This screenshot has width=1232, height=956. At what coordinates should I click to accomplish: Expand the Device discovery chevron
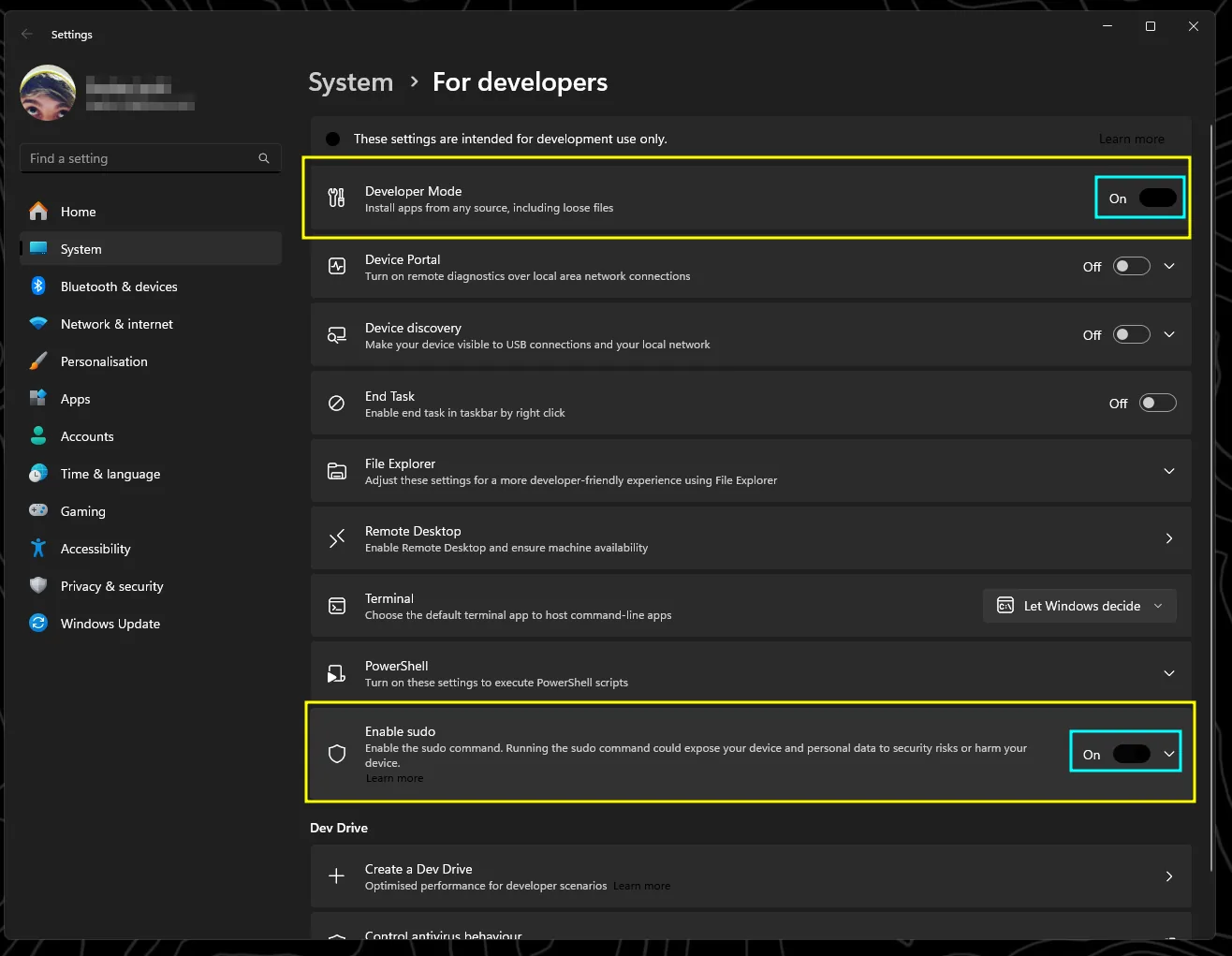tap(1169, 335)
